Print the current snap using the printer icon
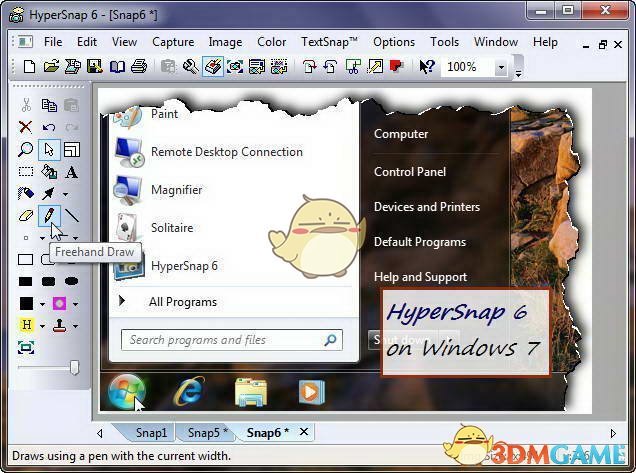This screenshot has height=473, width=636. pos(139,66)
